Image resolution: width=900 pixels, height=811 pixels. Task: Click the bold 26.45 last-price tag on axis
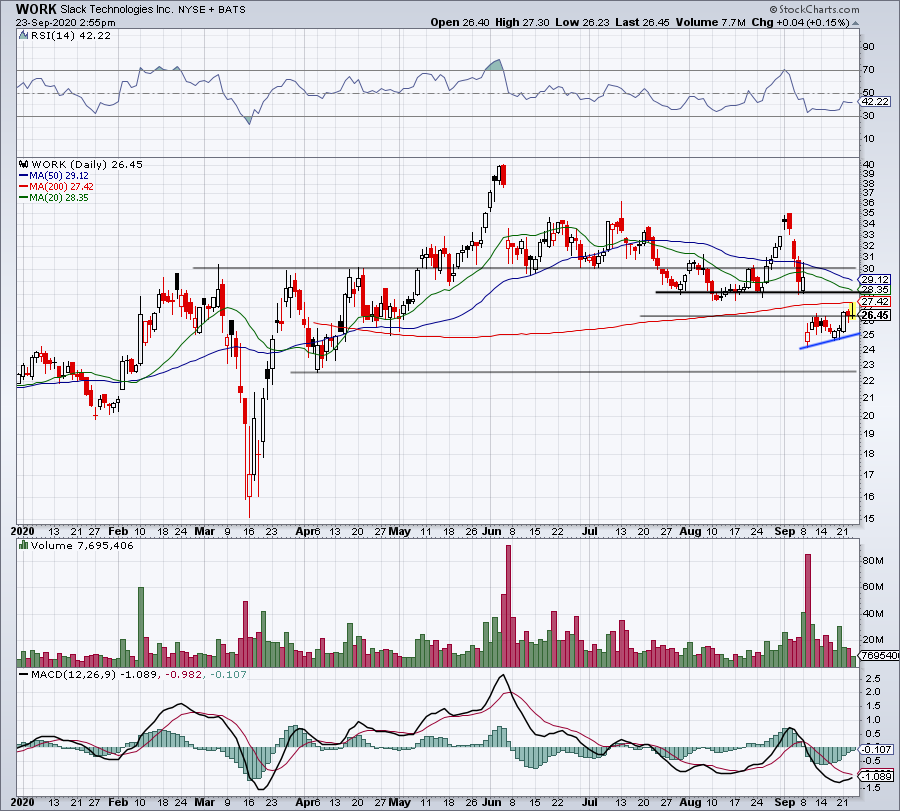875,315
